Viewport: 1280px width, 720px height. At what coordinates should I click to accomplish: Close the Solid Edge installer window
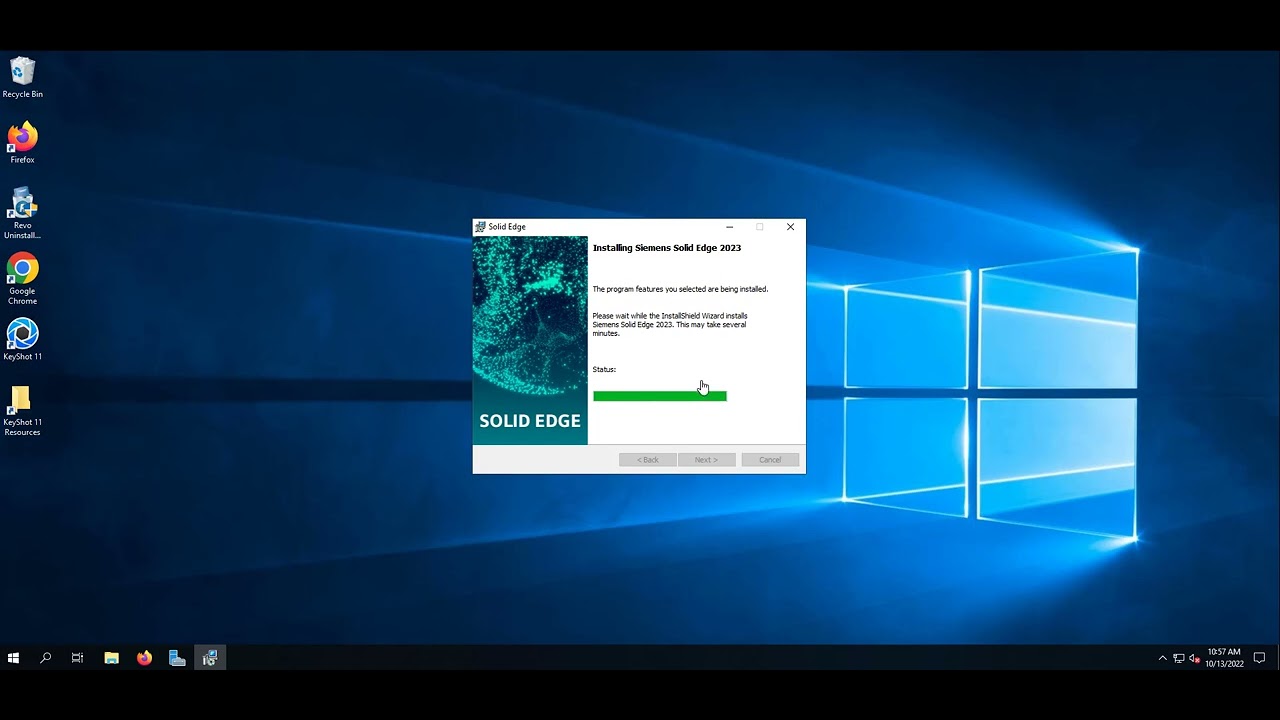click(790, 227)
